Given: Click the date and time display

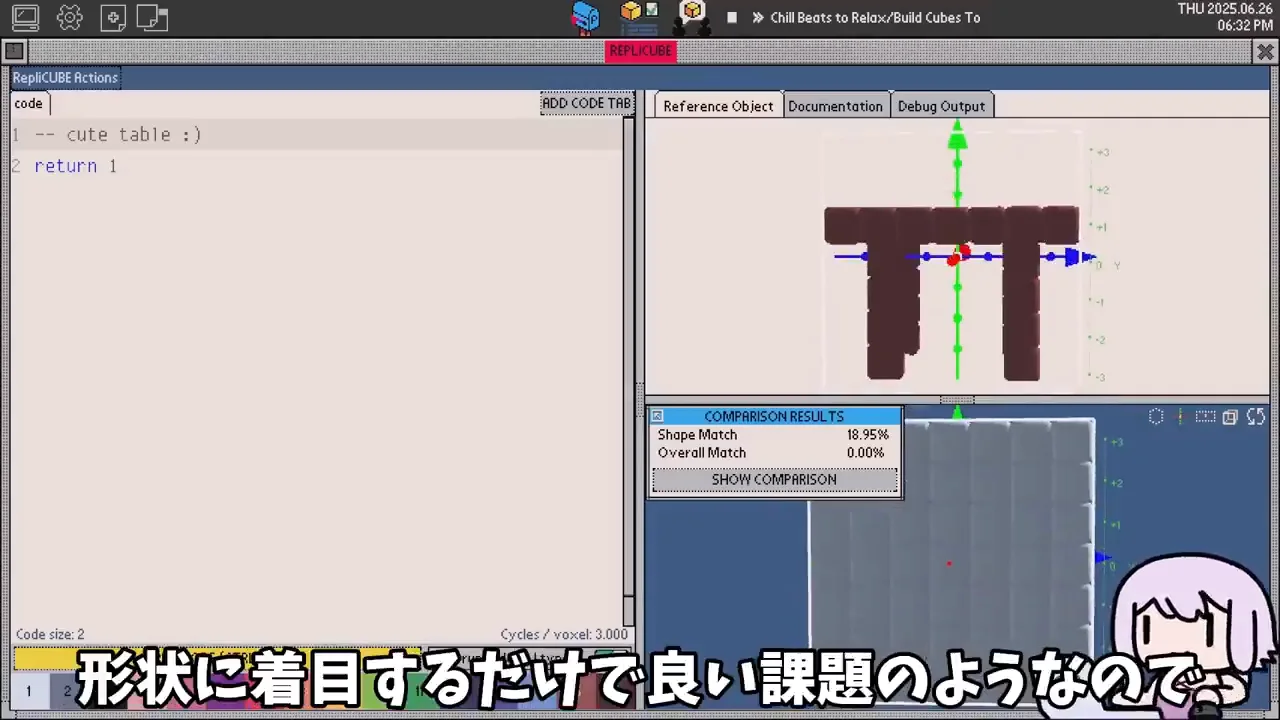Looking at the screenshot, I should [1225, 17].
